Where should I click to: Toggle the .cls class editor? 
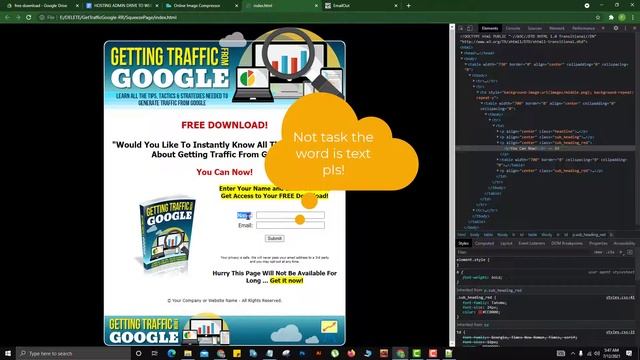pos(610,252)
